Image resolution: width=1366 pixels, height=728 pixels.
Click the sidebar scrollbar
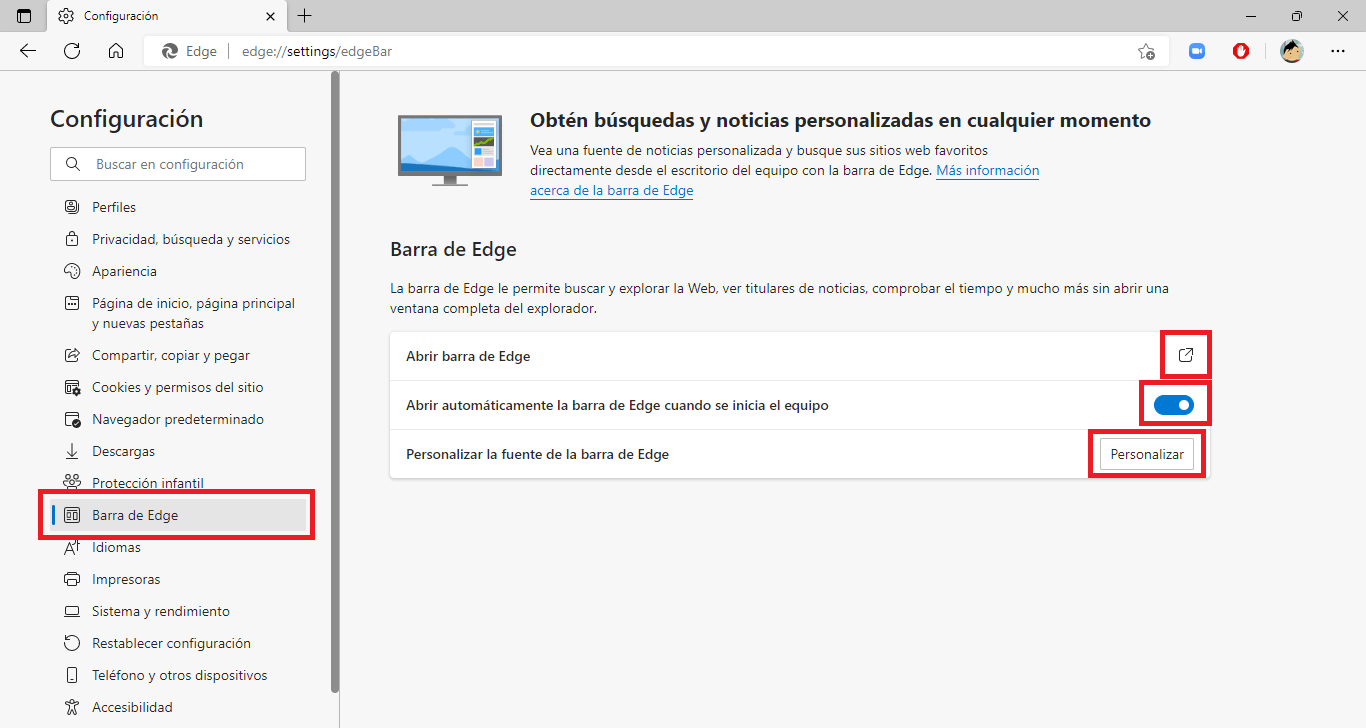(x=335, y=384)
